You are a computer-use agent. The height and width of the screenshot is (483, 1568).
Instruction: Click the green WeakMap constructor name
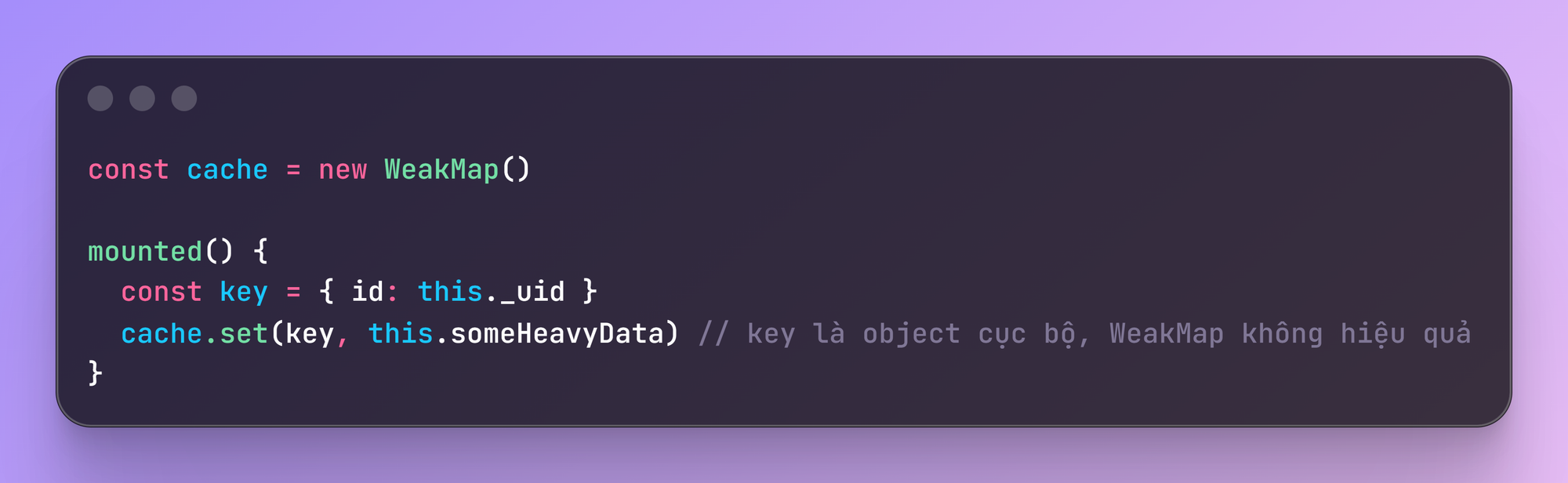click(441, 169)
